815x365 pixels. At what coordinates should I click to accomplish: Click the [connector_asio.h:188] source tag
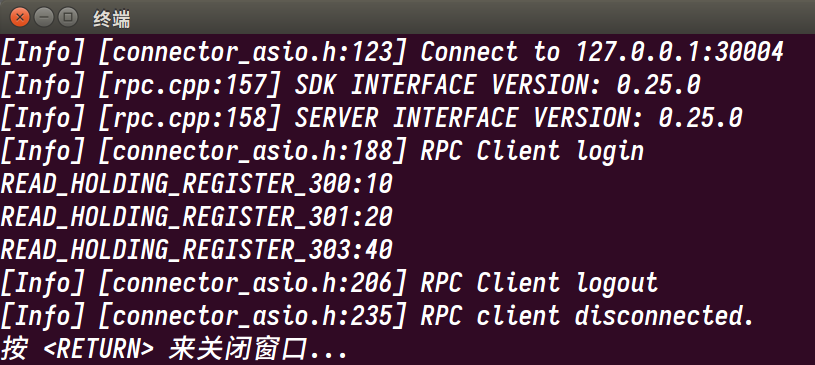[x=252, y=152]
